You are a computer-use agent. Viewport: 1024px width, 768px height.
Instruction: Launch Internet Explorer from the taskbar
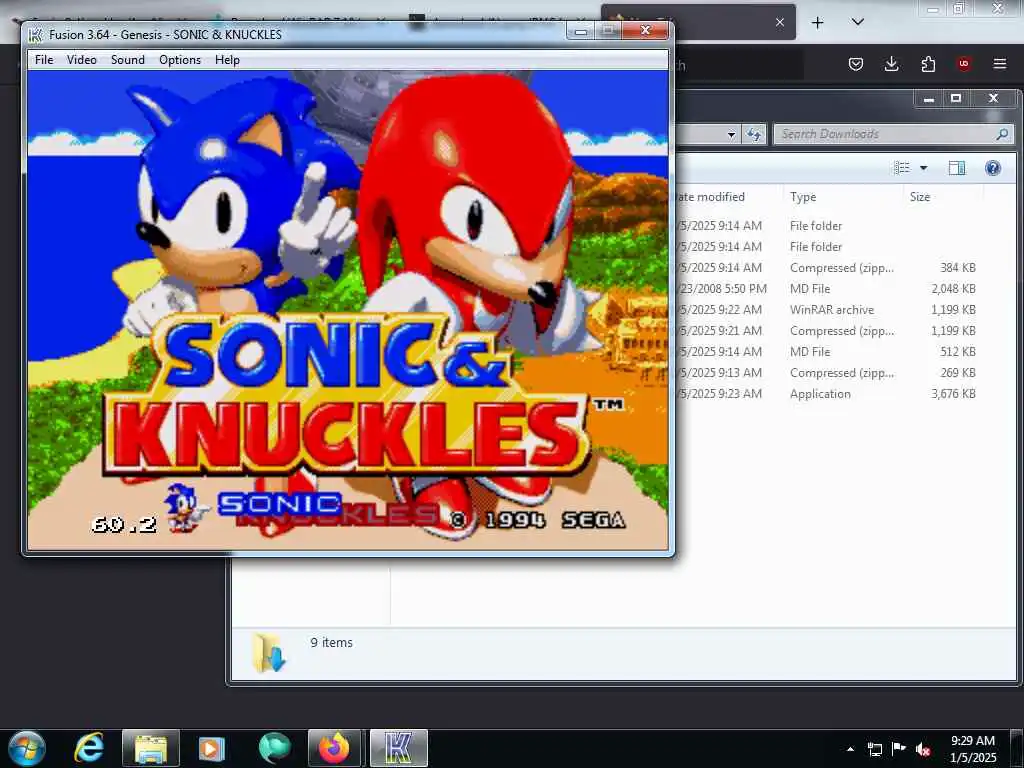tap(89, 748)
